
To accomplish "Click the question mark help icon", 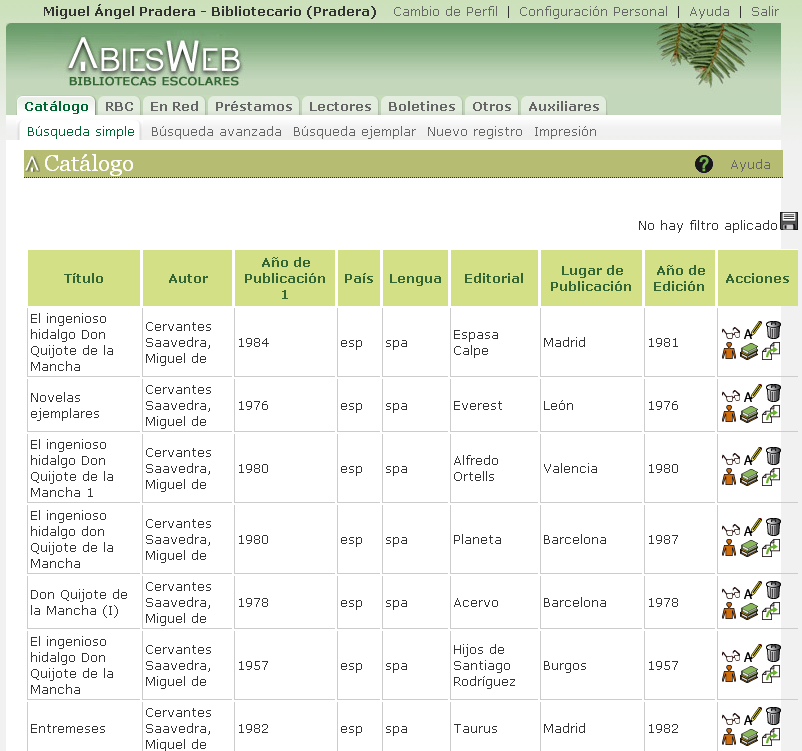I will 704,164.
